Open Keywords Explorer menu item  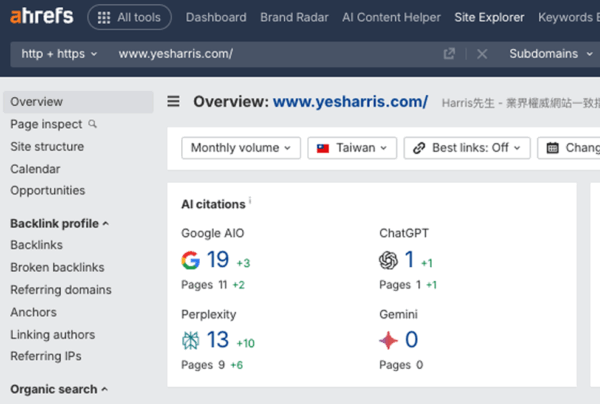click(569, 17)
